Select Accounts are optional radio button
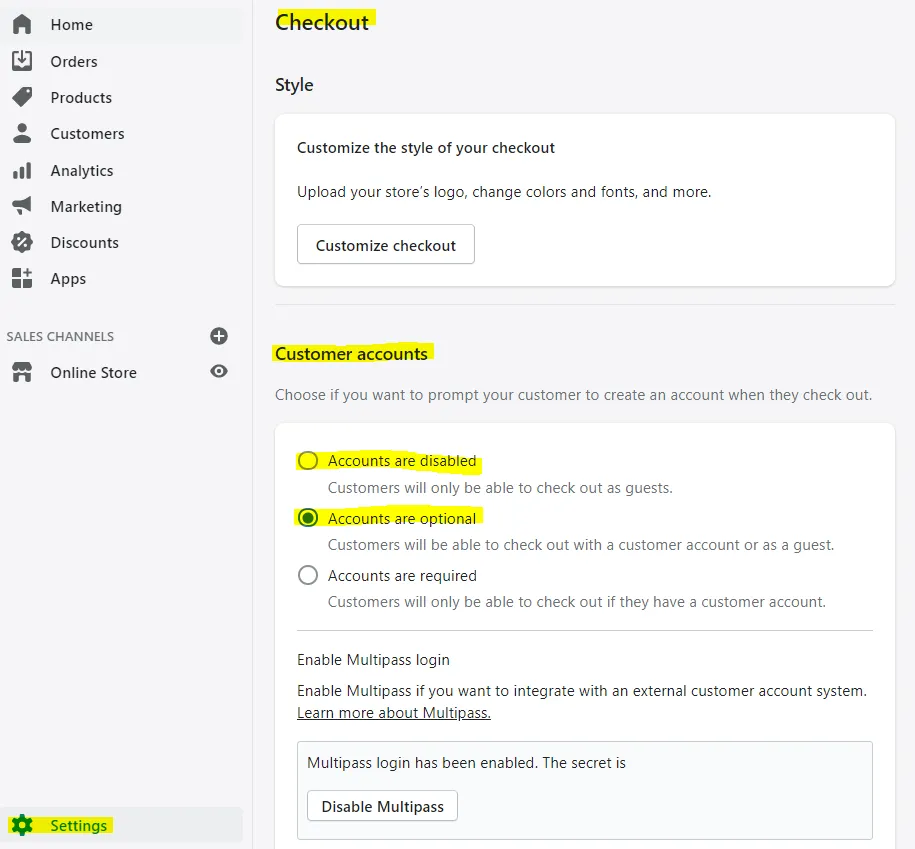Viewport: 915px width, 849px height. click(308, 518)
